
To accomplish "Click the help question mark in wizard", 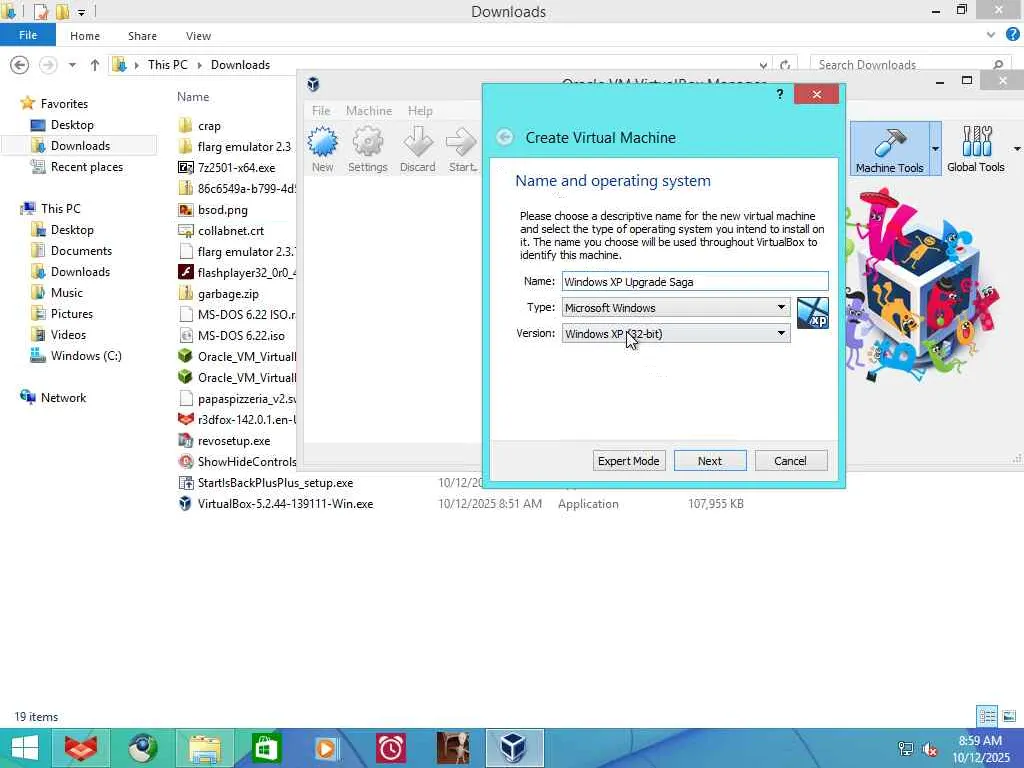I will click(x=780, y=94).
